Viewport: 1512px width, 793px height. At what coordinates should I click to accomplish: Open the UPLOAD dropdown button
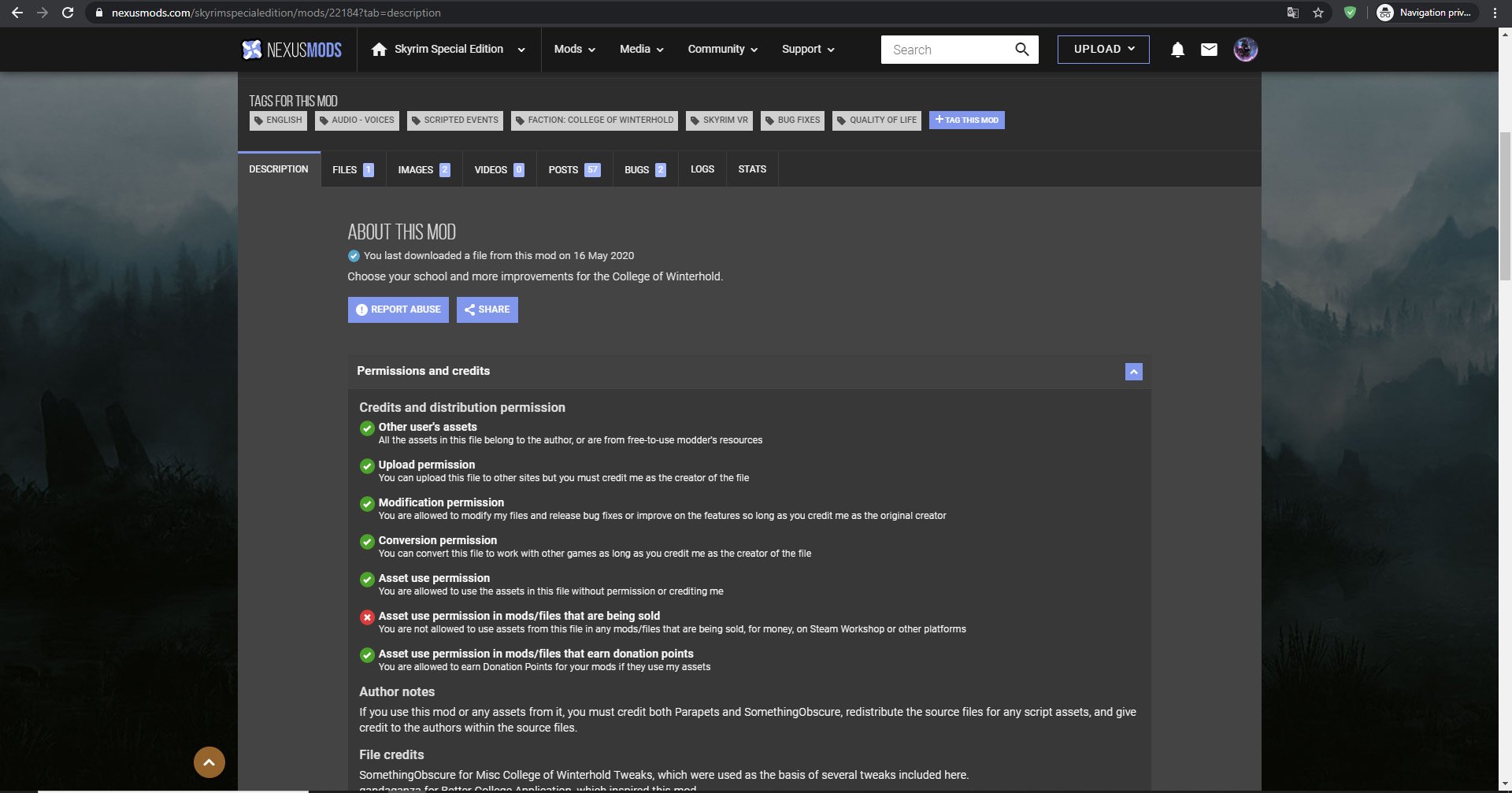pos(1103,50)
